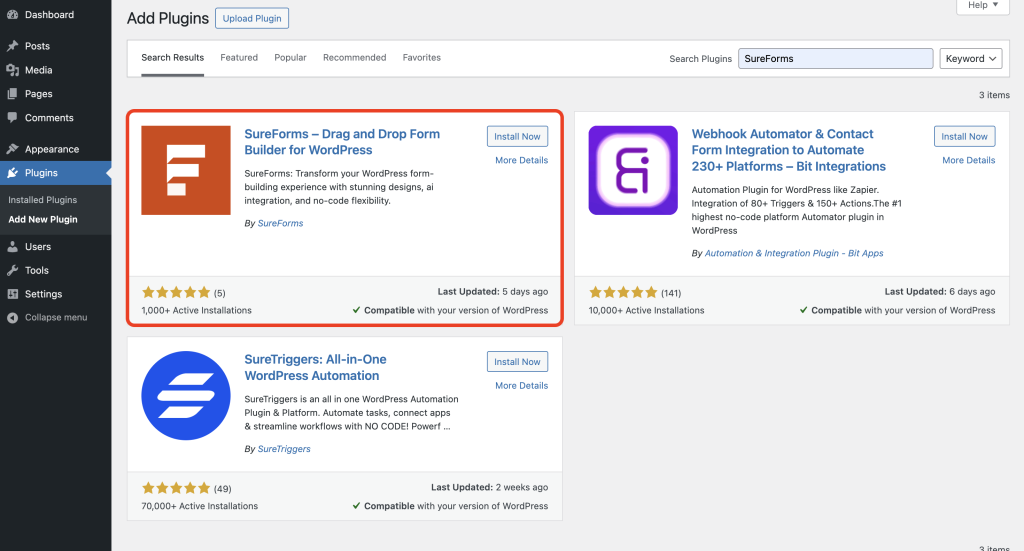Expand the Help dropdown tab

pyautogui.click(x=983, y=5)
